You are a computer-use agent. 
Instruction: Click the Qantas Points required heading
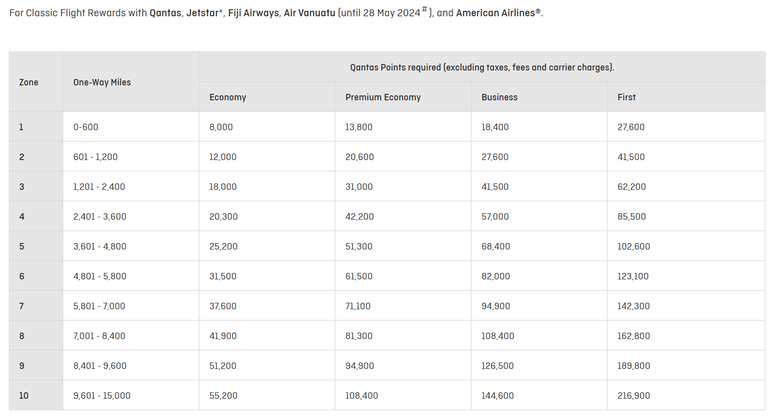[481, 67]
